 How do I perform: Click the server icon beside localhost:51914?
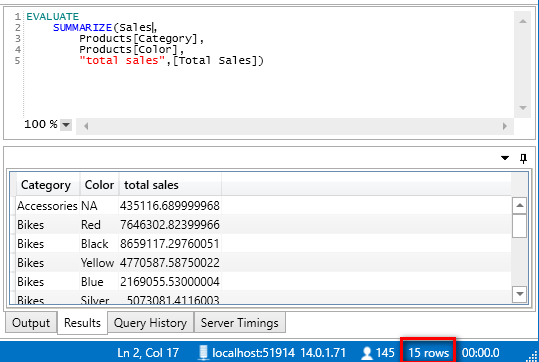[204, 352]
